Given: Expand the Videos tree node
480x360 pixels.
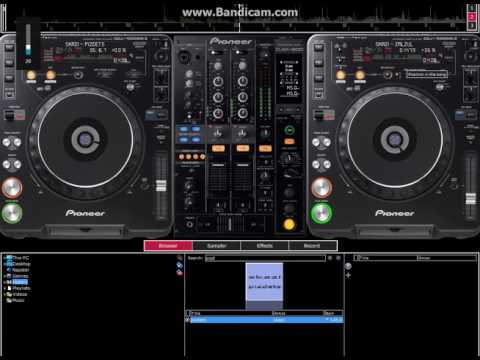Looking at the screenshot, I should [5, 294].
